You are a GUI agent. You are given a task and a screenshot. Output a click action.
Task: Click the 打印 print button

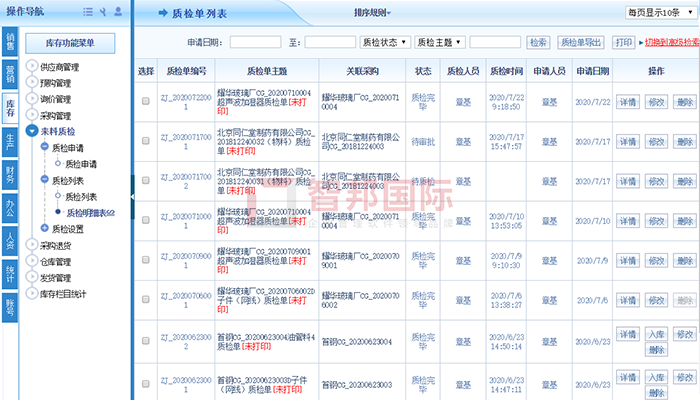623,42
